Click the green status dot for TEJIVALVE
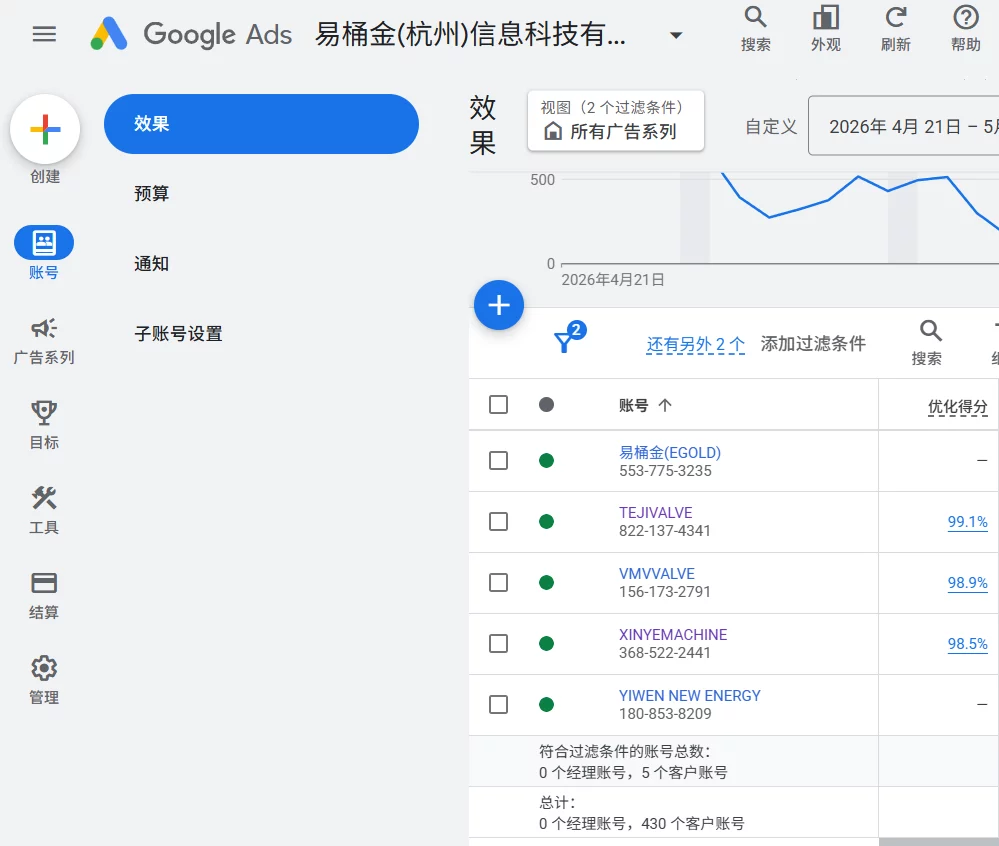The image size is (999, 846). click(x=546, y=522)
